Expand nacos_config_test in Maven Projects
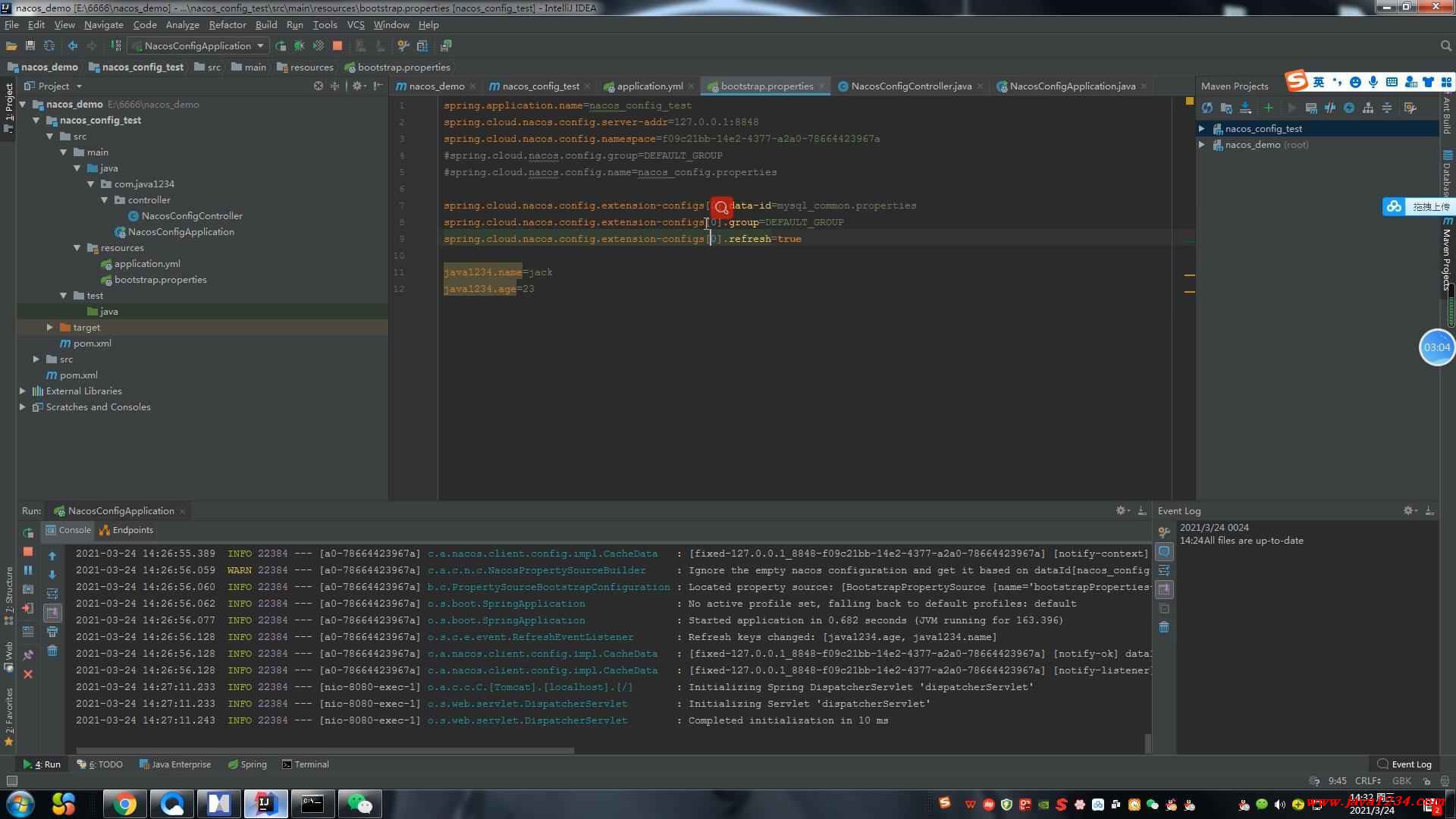The image size is (1456, 819). tap(1202, 129)
